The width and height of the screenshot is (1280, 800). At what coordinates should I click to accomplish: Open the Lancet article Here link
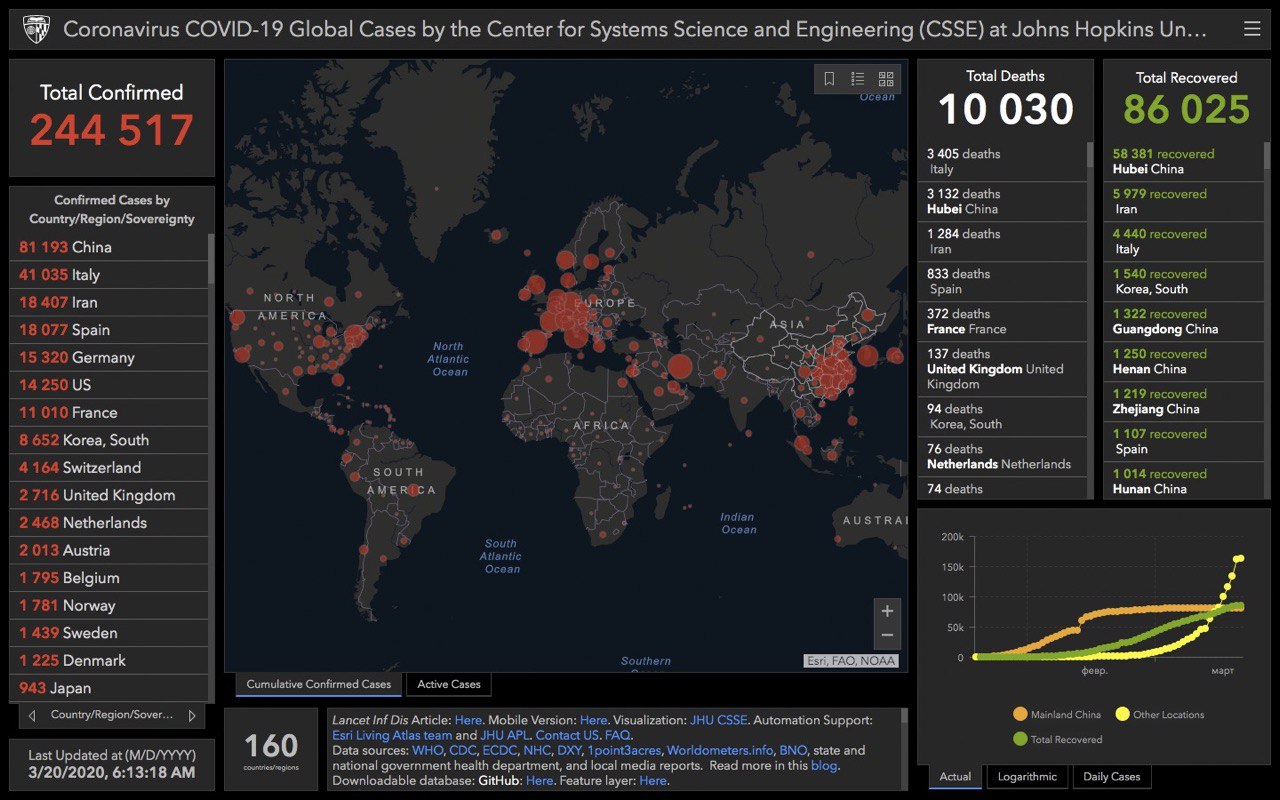pos(468,720)
